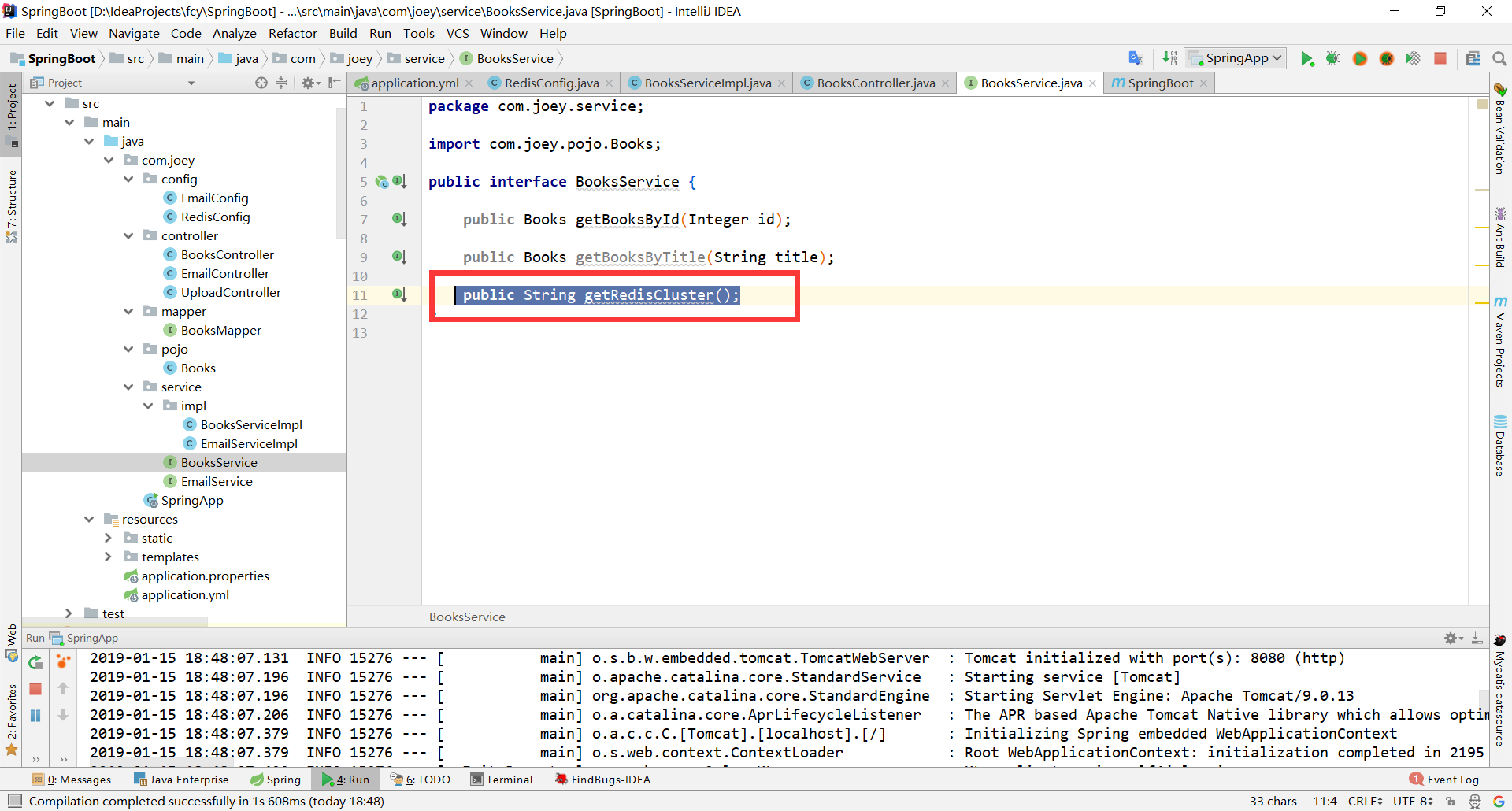Viewport: 1512px width, 811px height.
Task: Collapse the src folder
Action: [50, 103]
